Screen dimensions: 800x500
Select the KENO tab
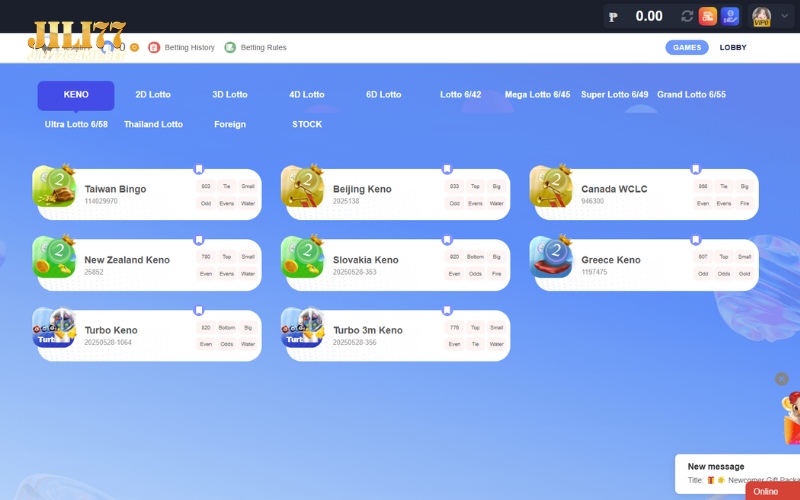point(76,95)
